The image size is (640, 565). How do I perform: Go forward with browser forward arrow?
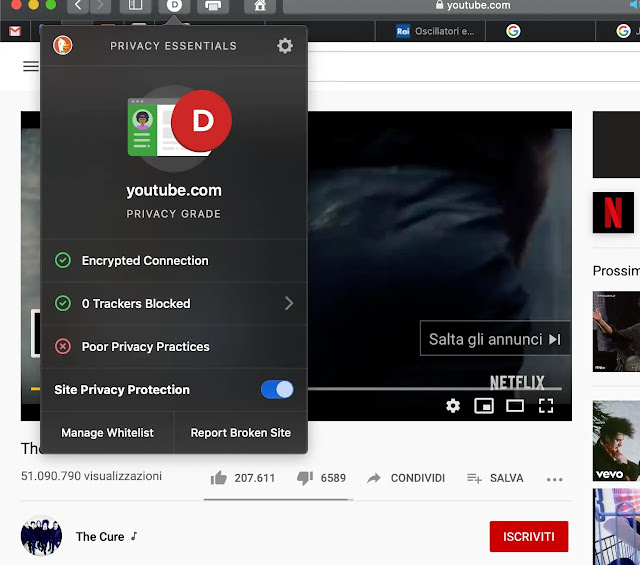coord(100,6)
